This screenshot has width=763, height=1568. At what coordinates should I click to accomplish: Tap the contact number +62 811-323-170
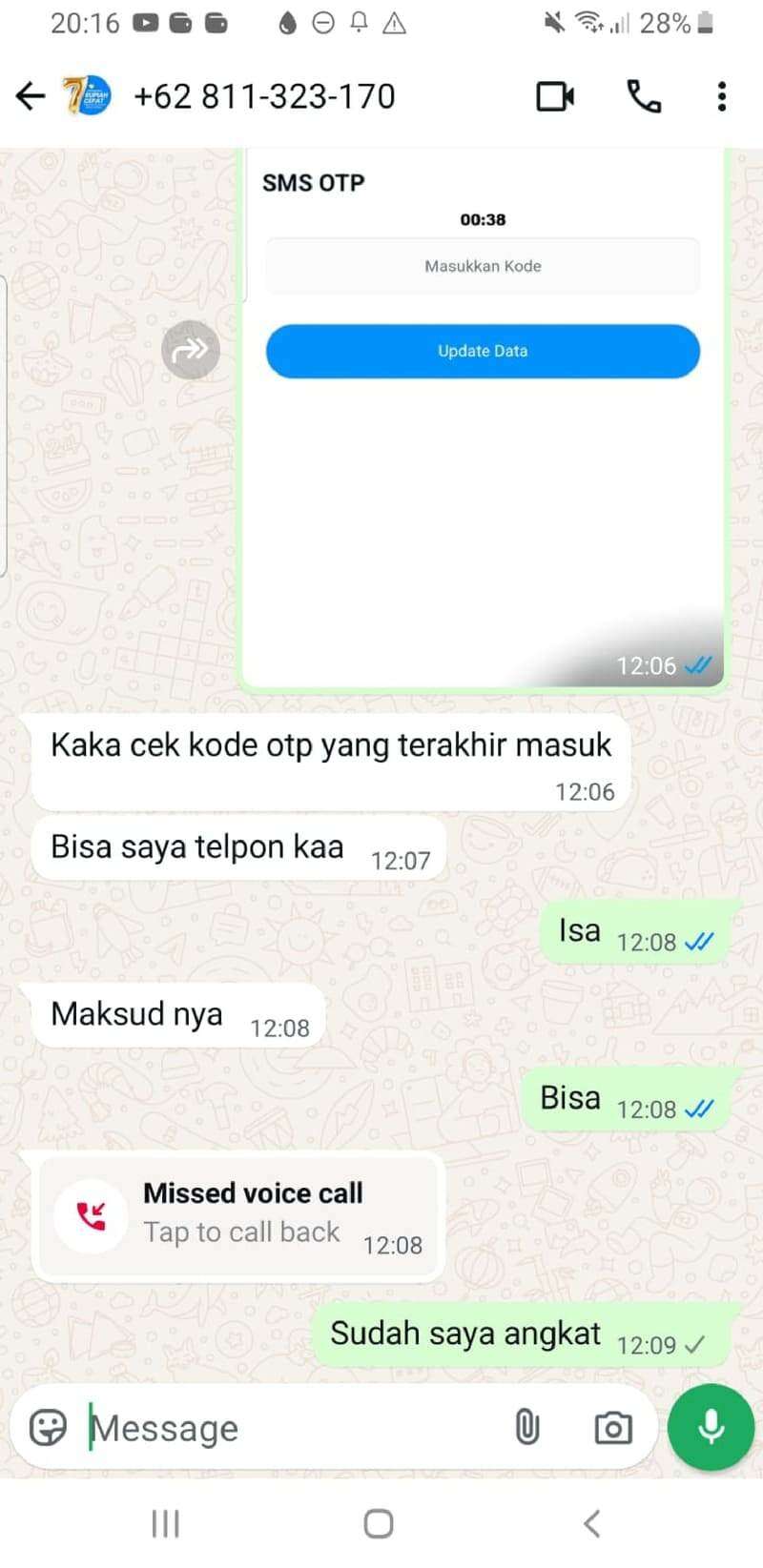[x=264, y=96]
